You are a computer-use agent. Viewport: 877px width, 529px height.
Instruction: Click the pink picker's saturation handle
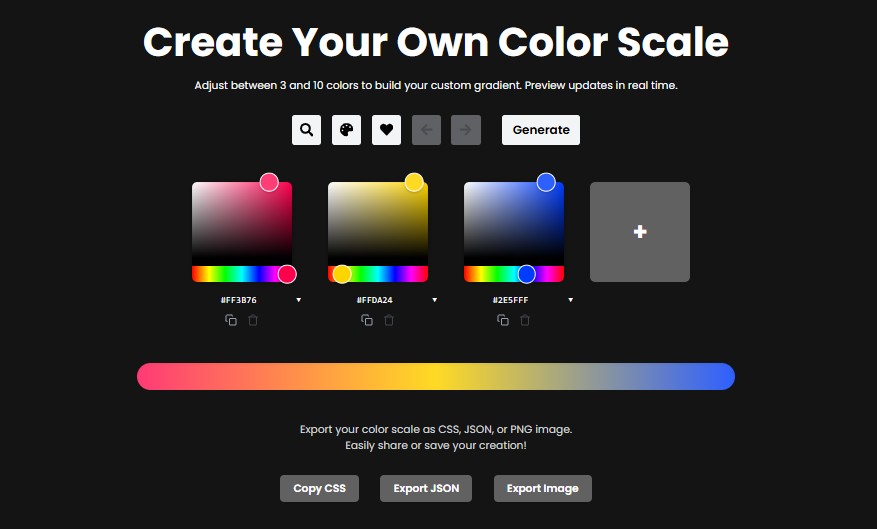[x=269, y=182]
